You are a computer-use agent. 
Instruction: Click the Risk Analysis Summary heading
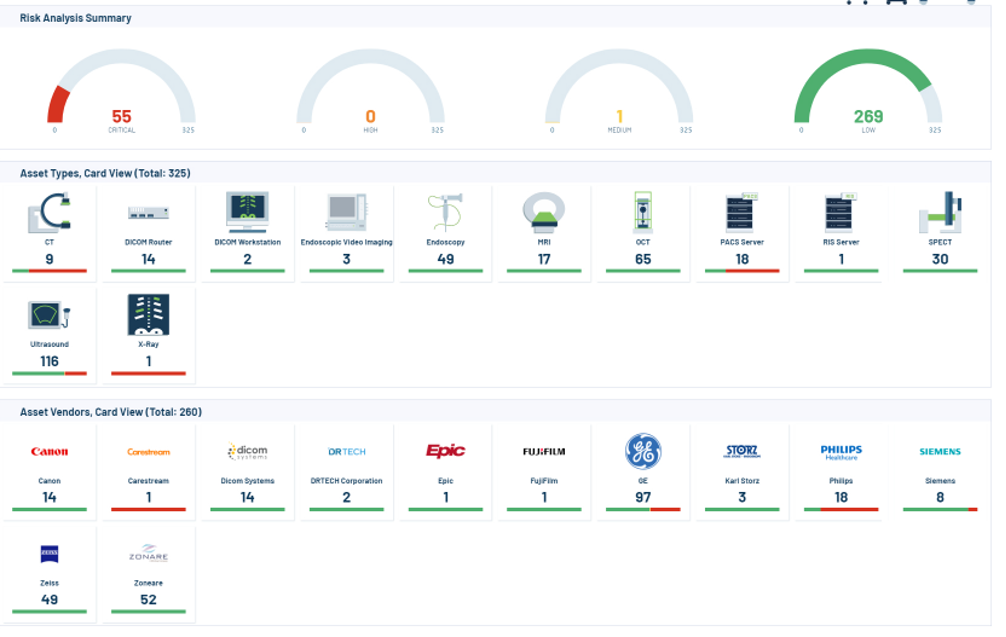76,18
